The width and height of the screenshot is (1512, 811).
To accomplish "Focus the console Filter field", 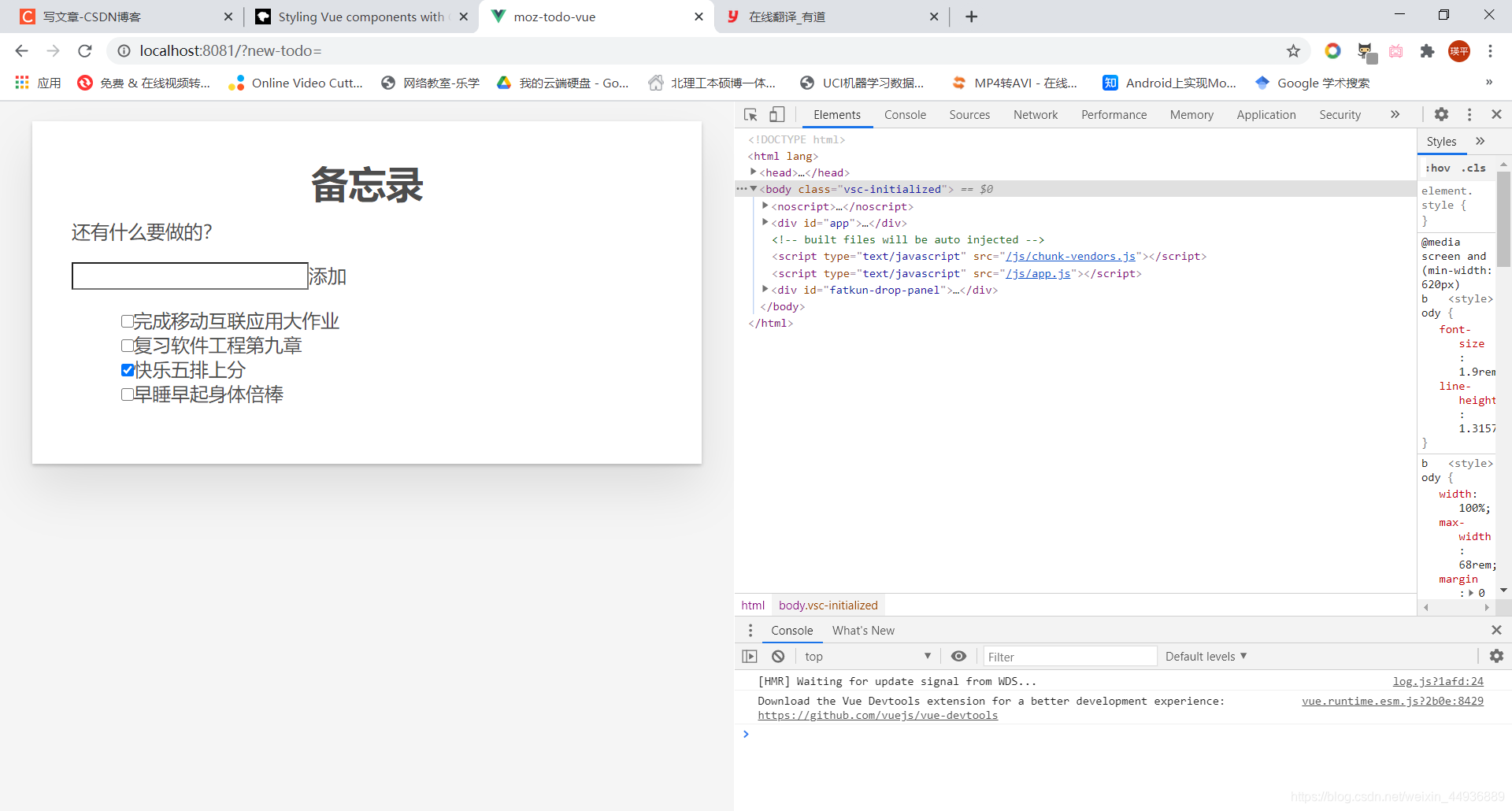I will 1069,657.
